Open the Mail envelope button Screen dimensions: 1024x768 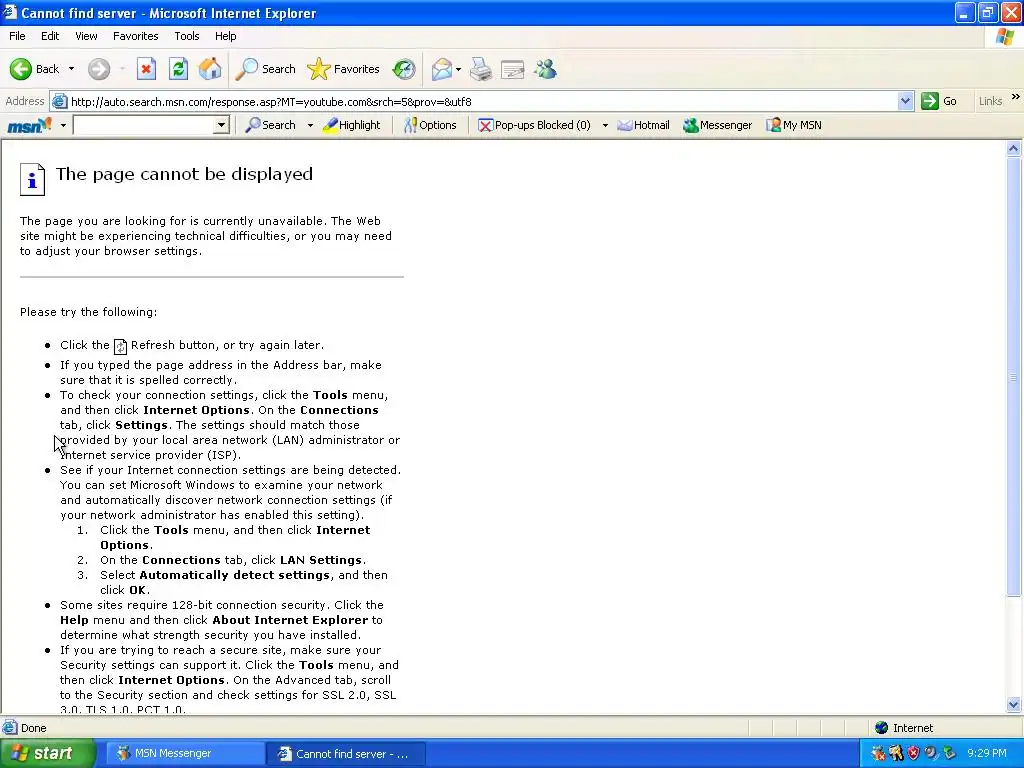442,69
